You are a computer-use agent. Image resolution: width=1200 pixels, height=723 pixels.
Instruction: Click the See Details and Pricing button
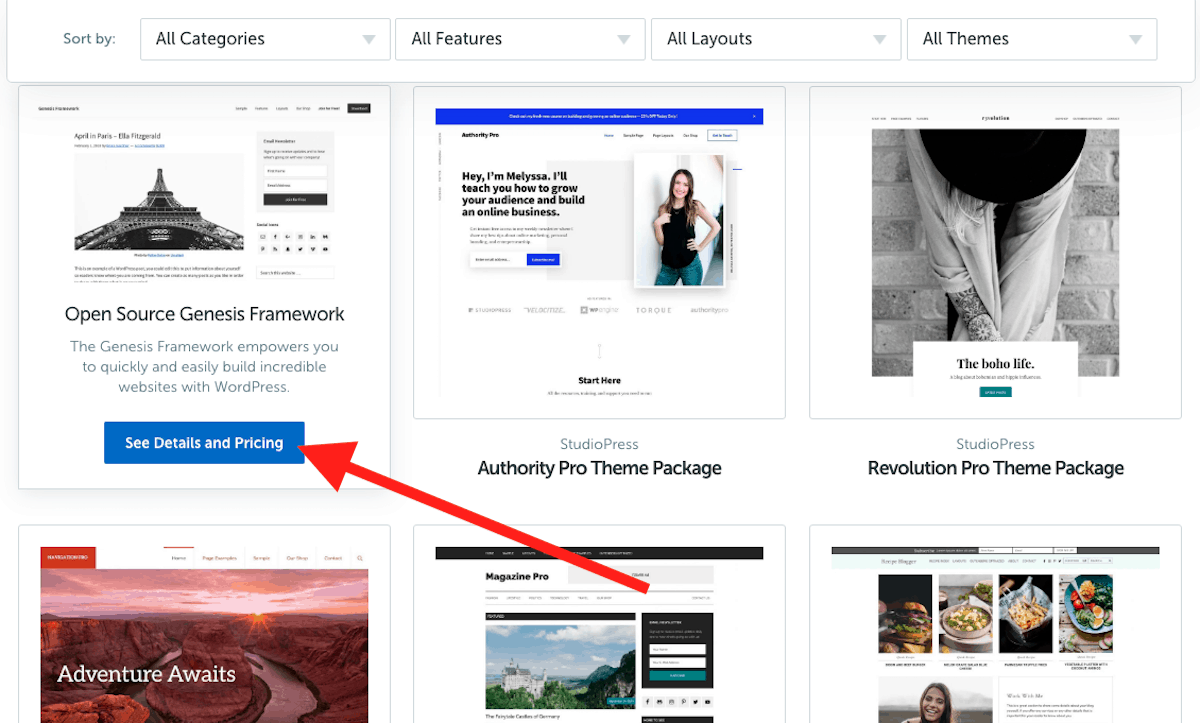204,442
